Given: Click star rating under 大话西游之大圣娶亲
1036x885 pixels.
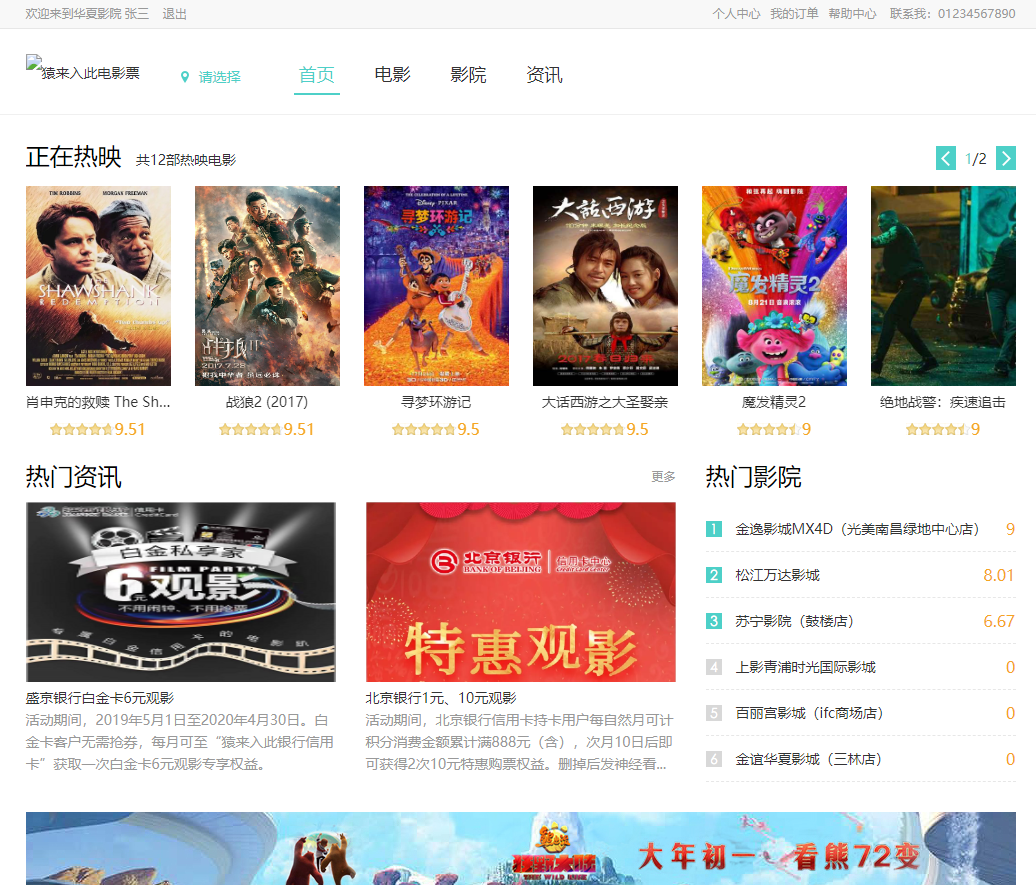Looking at the screenshot, I should [593, 430].
